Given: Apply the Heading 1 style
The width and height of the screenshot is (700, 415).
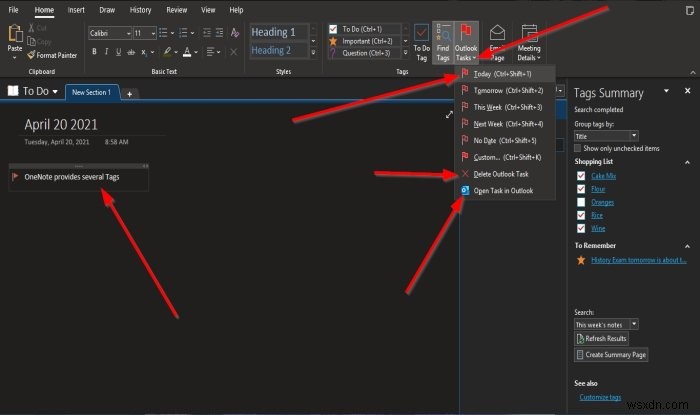Looking at the screenshot, I should pos(274,33).
